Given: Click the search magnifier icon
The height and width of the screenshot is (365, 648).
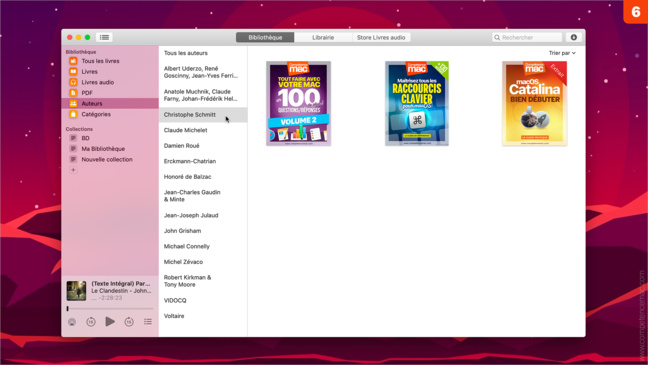Looking at the screenshot, I should 497,38.
